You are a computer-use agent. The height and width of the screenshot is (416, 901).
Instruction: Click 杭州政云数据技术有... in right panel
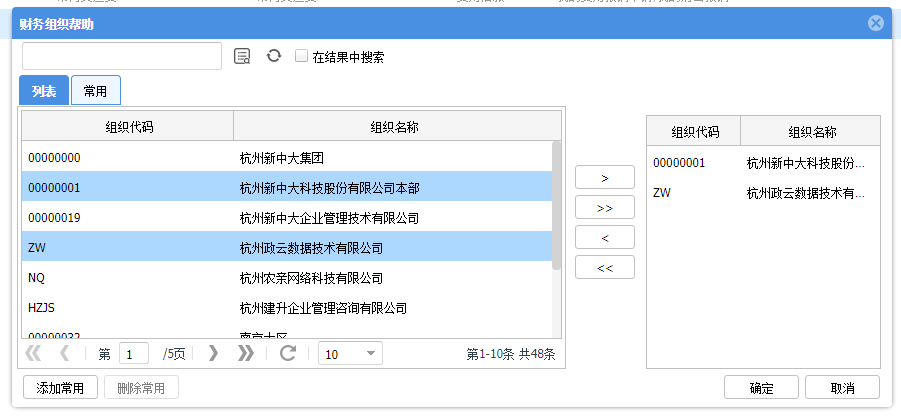(x=805, y=192)
